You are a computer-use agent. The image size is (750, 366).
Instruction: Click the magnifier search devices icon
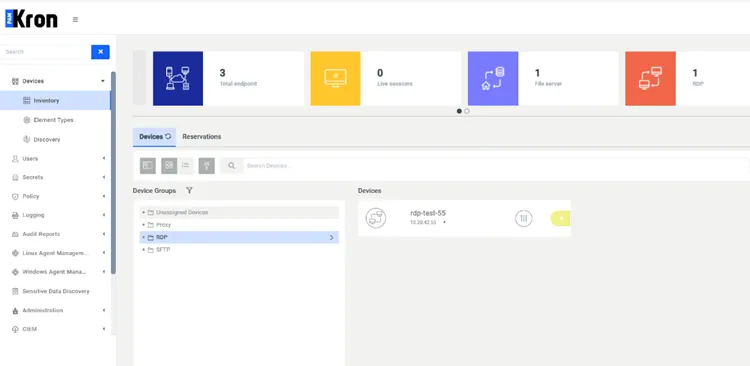pyautogui.click(x=232, y=166)
